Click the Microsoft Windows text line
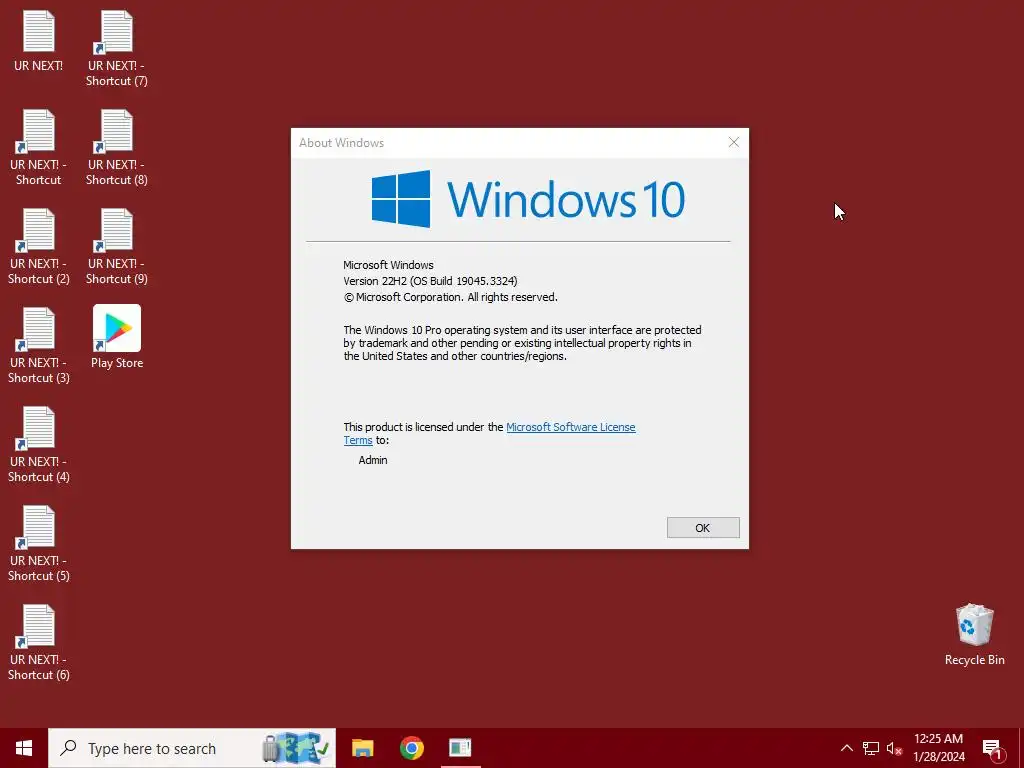The width and height of the screenshot is (1024, 768). point(389,265)
